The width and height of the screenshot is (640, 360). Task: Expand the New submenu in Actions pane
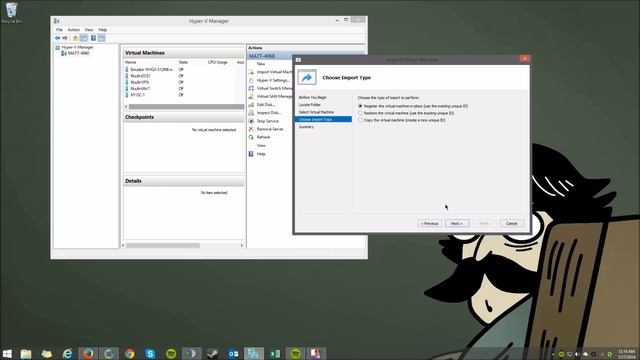click(x=261, y=64)
